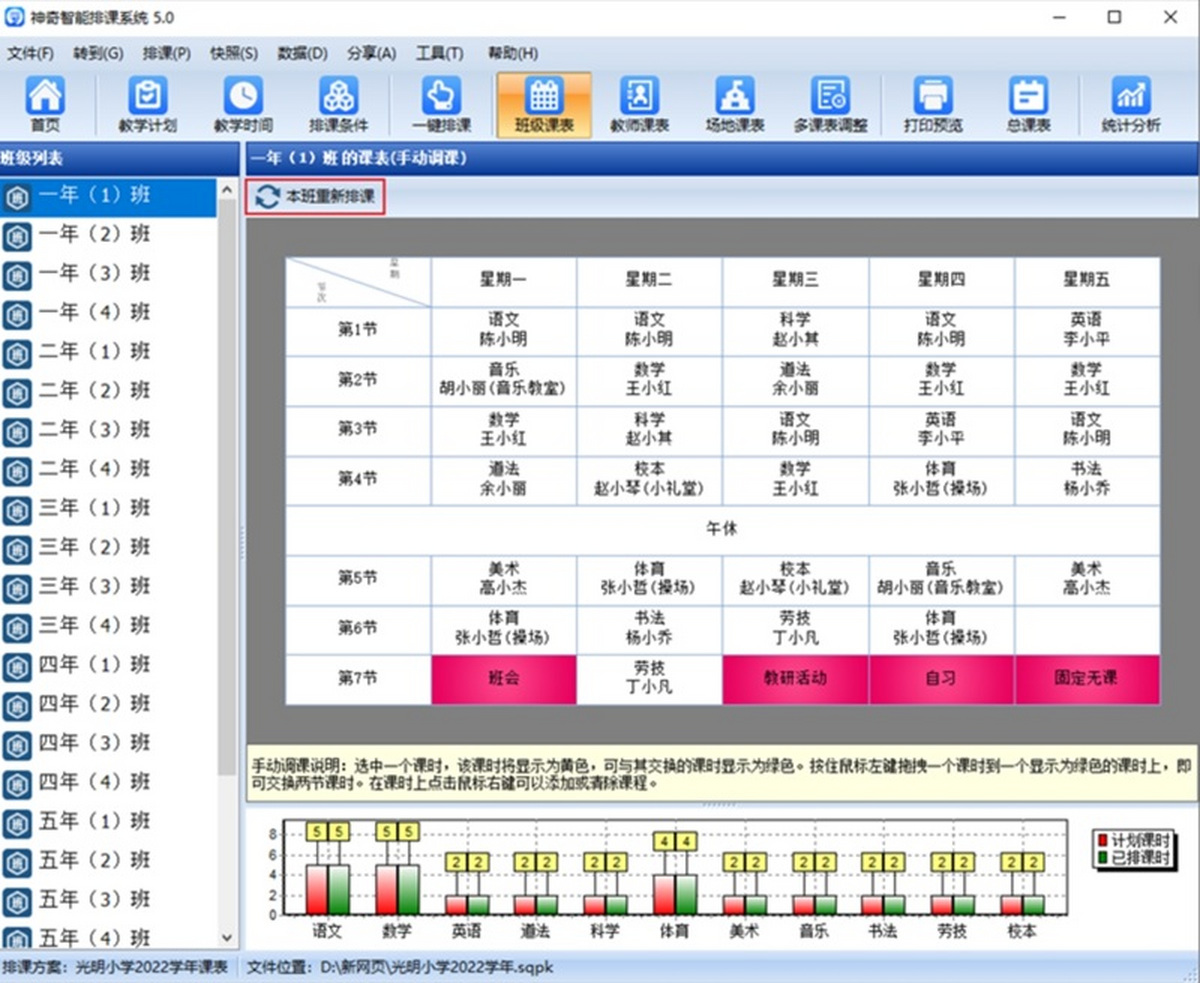This screenshot has height=983, width=1200.
Task: Open the 转到(G) menu
Action: click(x=98, y=53)
